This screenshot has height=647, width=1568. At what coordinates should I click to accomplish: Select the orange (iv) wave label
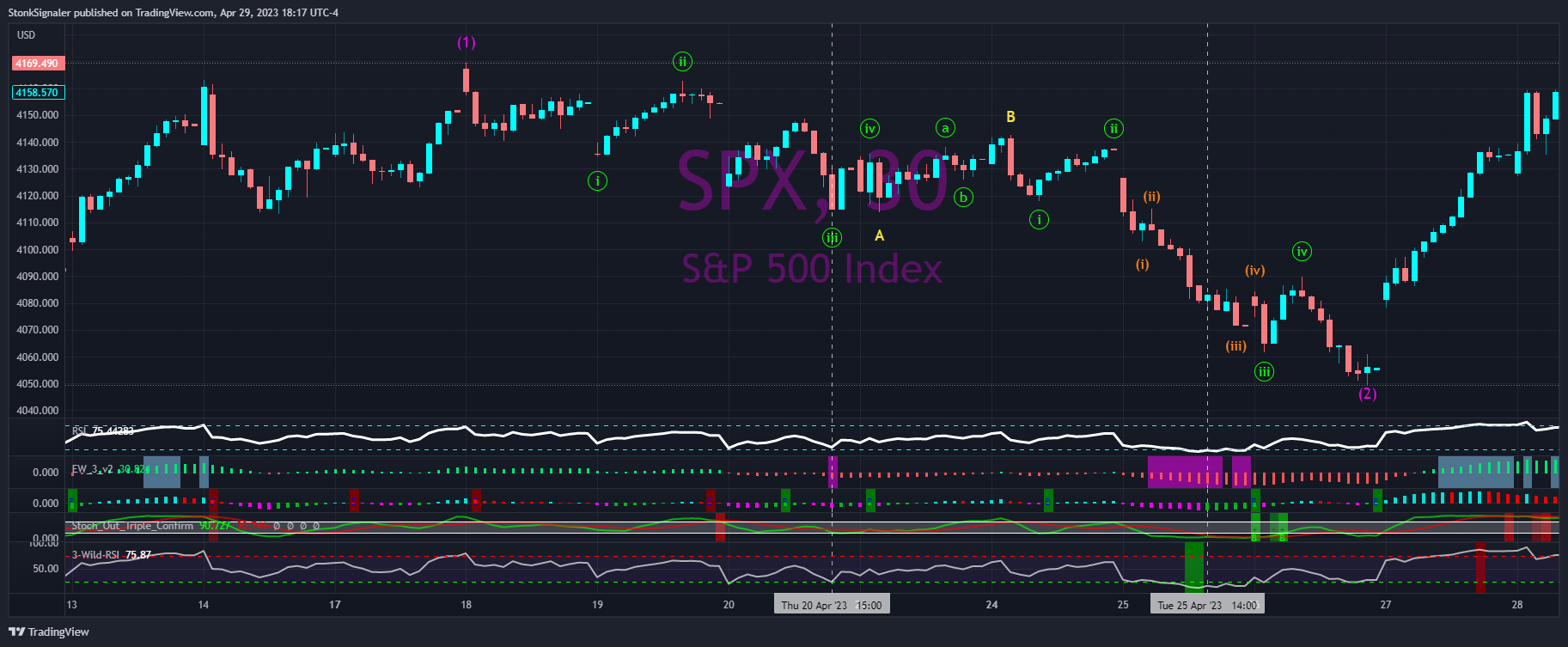[x=1254, y=271]
